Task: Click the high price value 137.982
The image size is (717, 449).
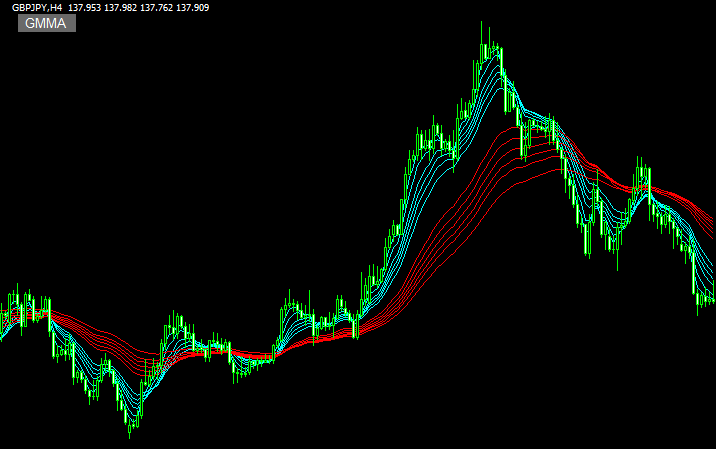Action: click(121, 7)
